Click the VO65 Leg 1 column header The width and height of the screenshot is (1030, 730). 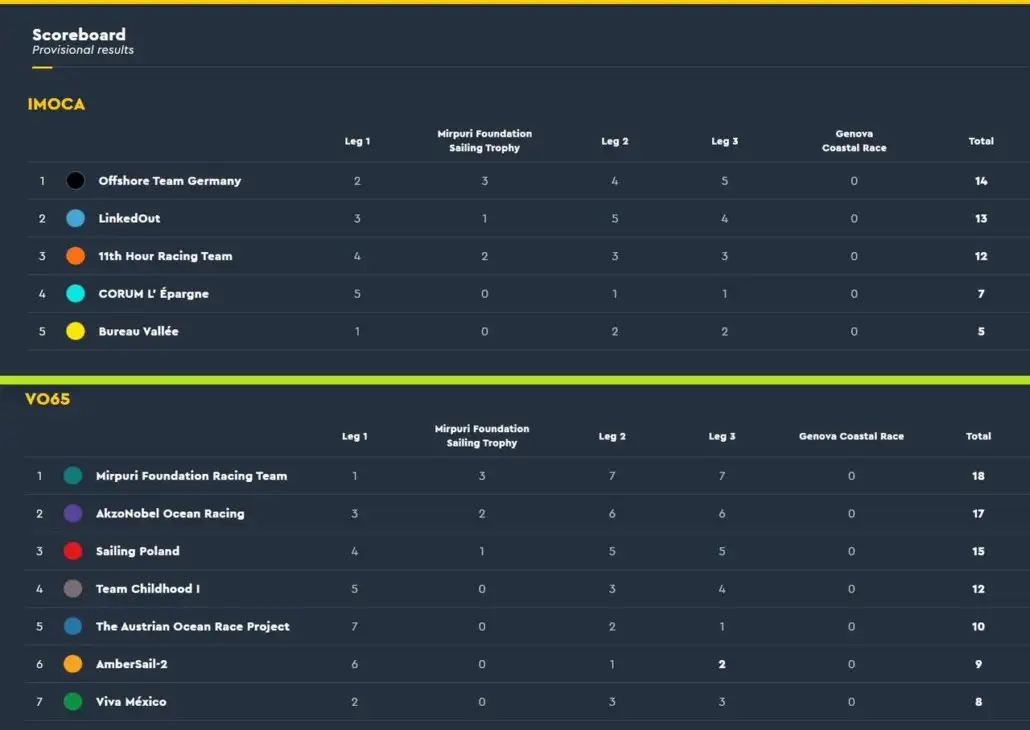pyautogui.click(x=355, y=436)
